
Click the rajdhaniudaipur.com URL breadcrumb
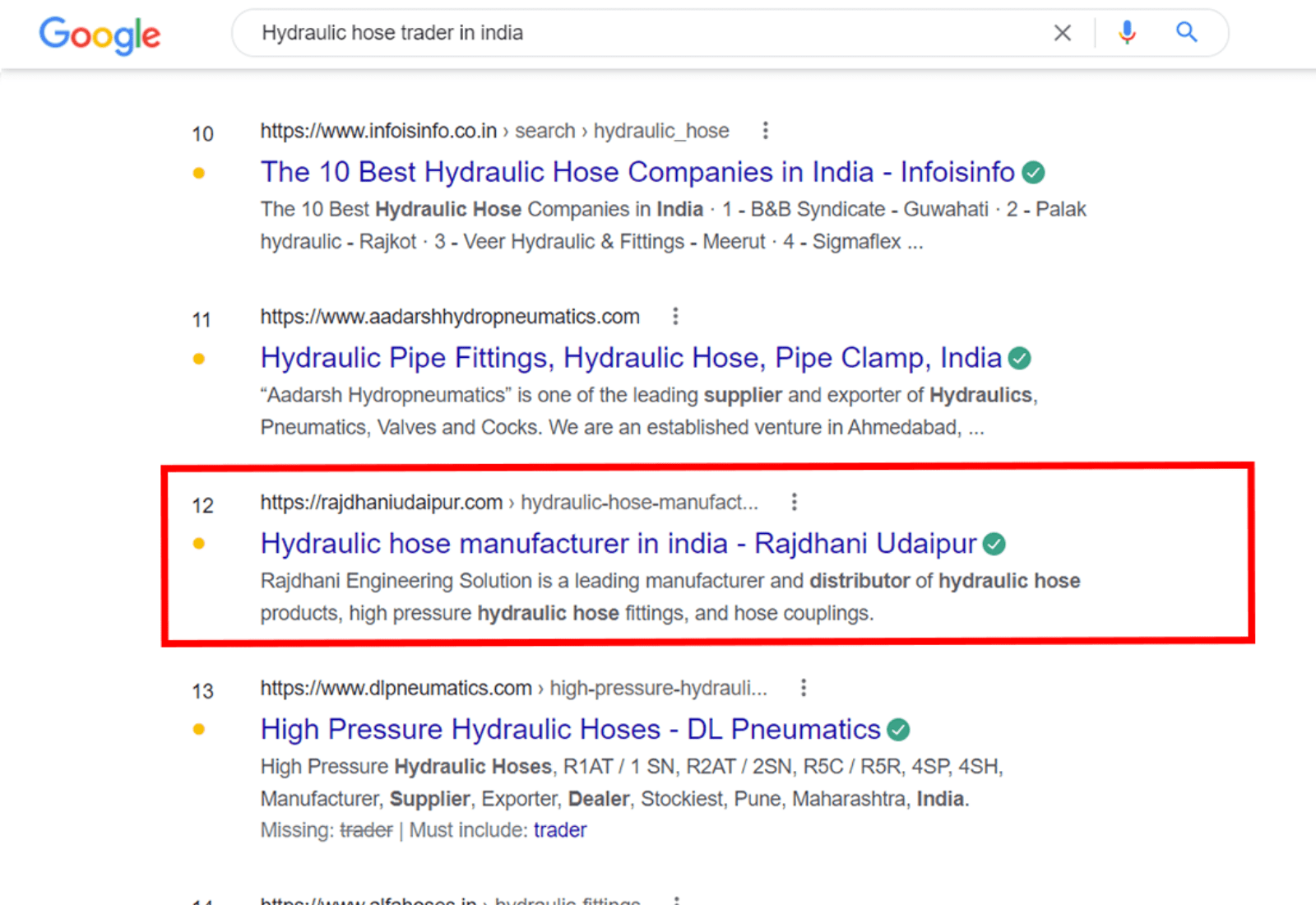(x=381, y=503)
